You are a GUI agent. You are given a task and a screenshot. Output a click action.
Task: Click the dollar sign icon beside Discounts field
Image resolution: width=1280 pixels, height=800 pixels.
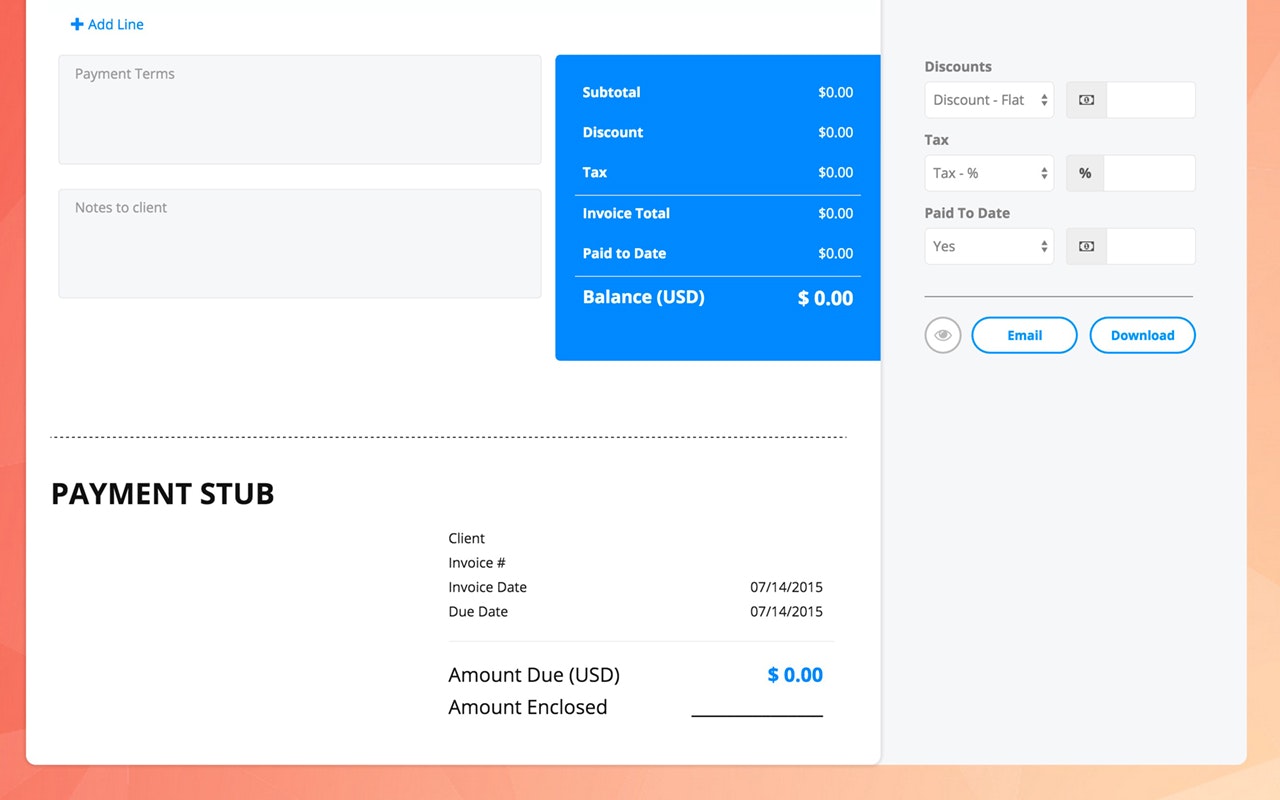click(x=1086, y=99)
